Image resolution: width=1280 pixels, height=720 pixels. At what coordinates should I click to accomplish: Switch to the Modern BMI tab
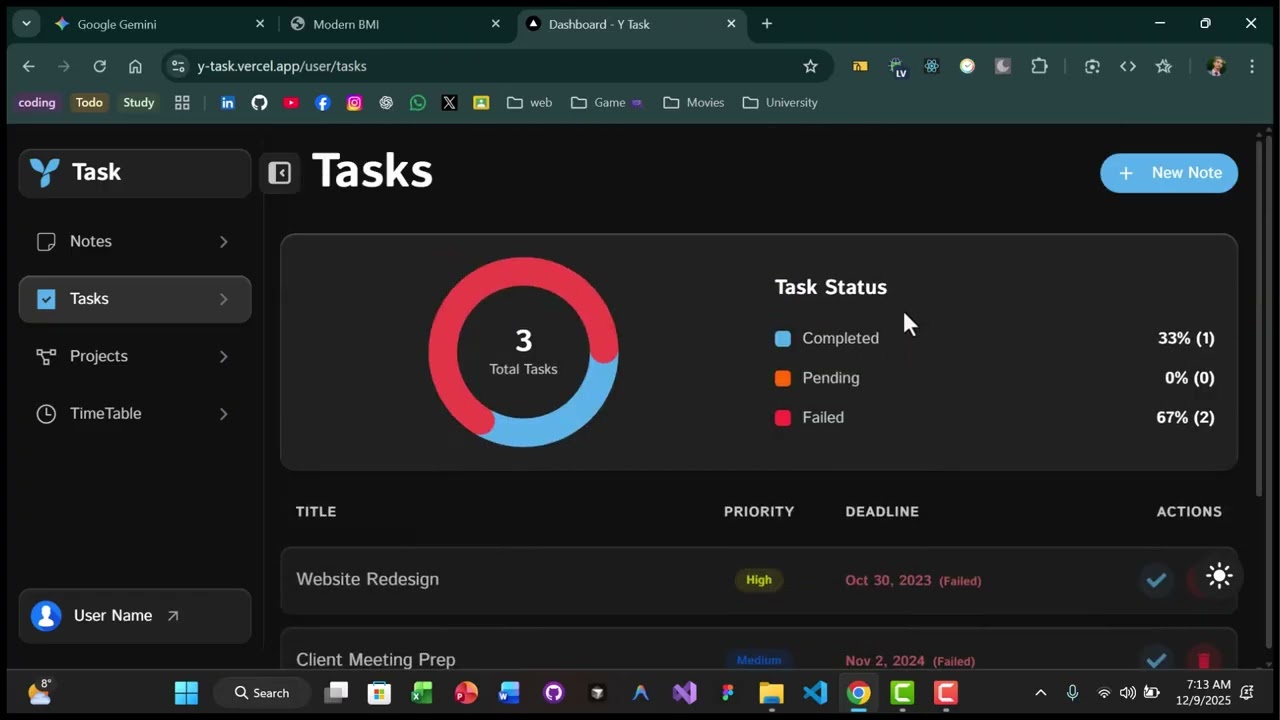[395, 24]
